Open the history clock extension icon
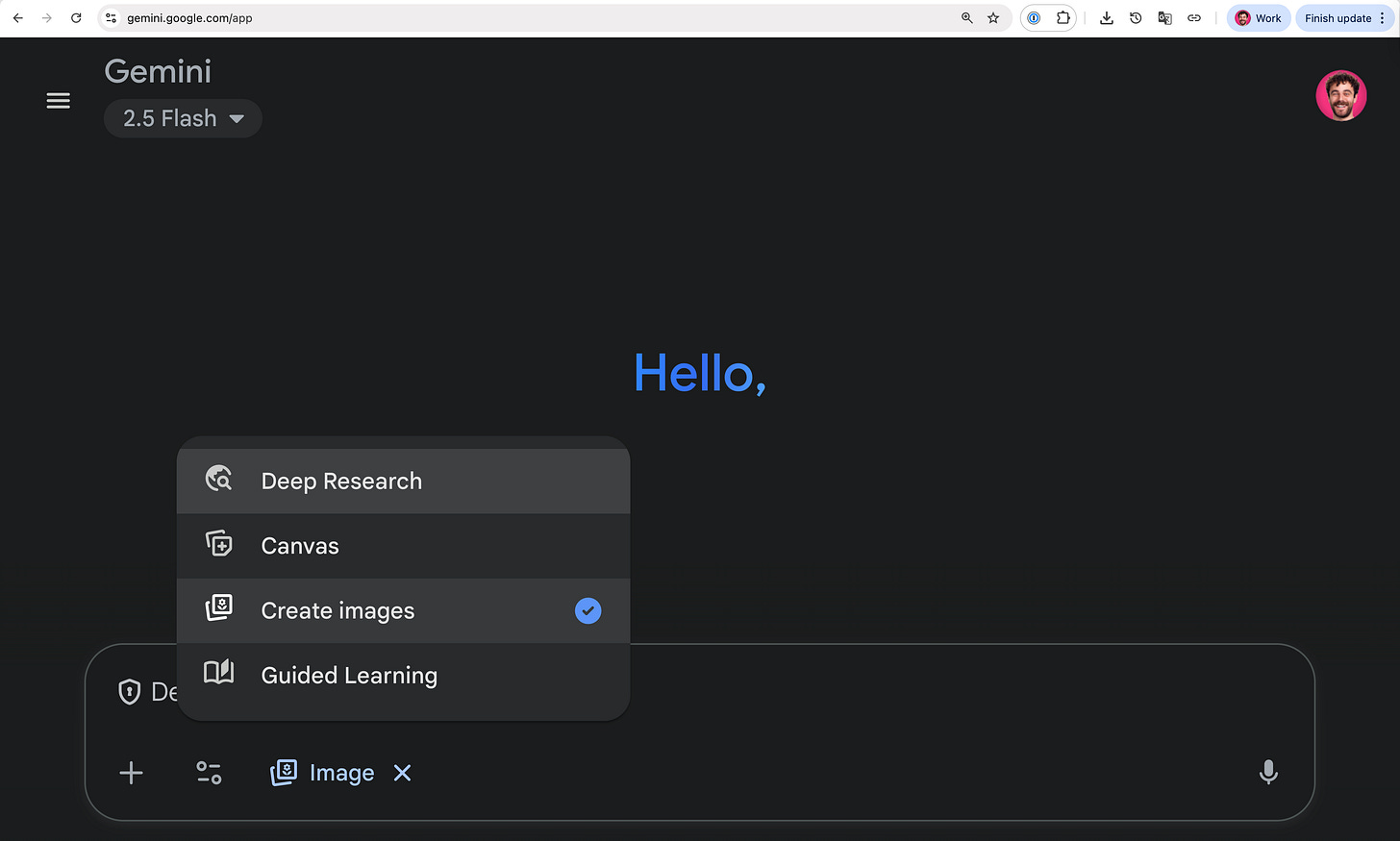 tap(1136, 17)
